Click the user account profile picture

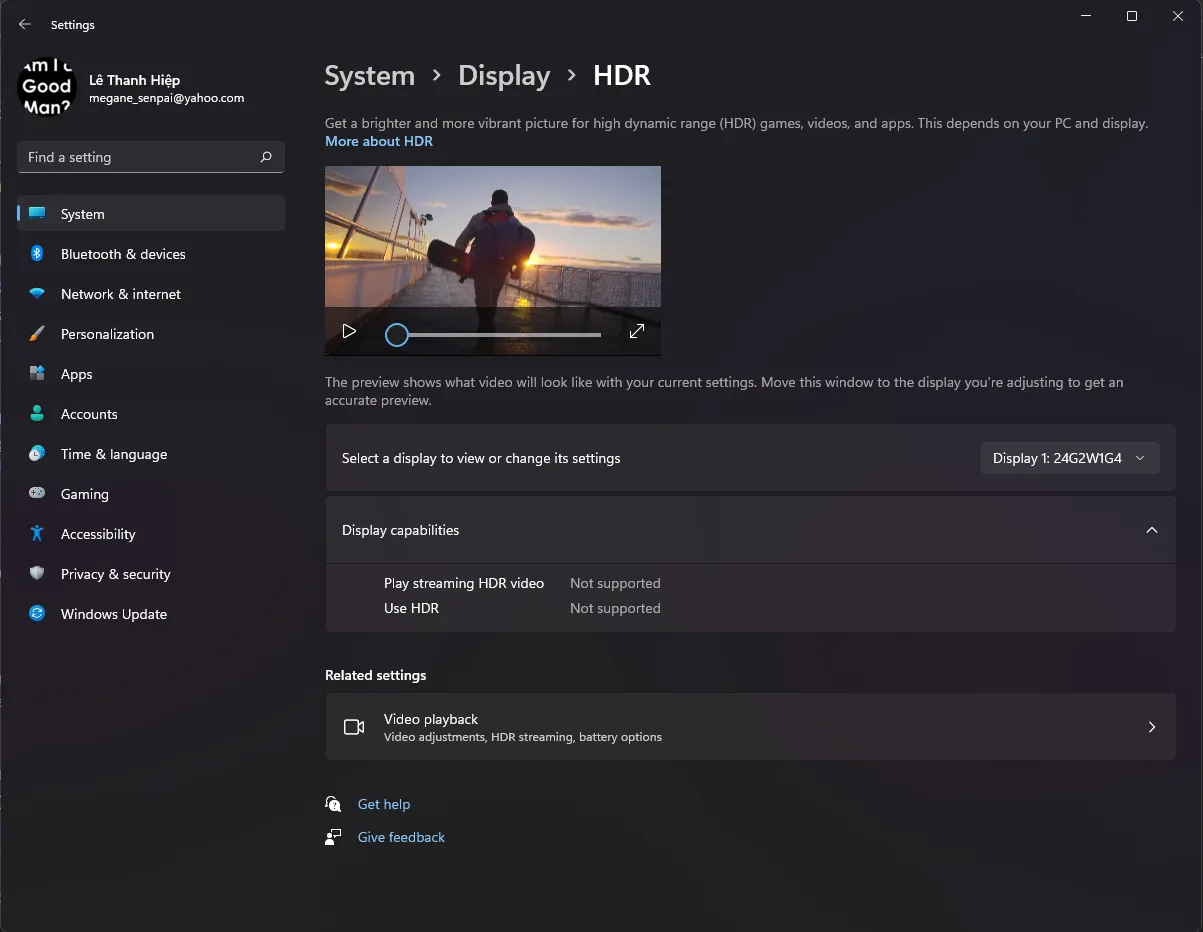[46, 87]
